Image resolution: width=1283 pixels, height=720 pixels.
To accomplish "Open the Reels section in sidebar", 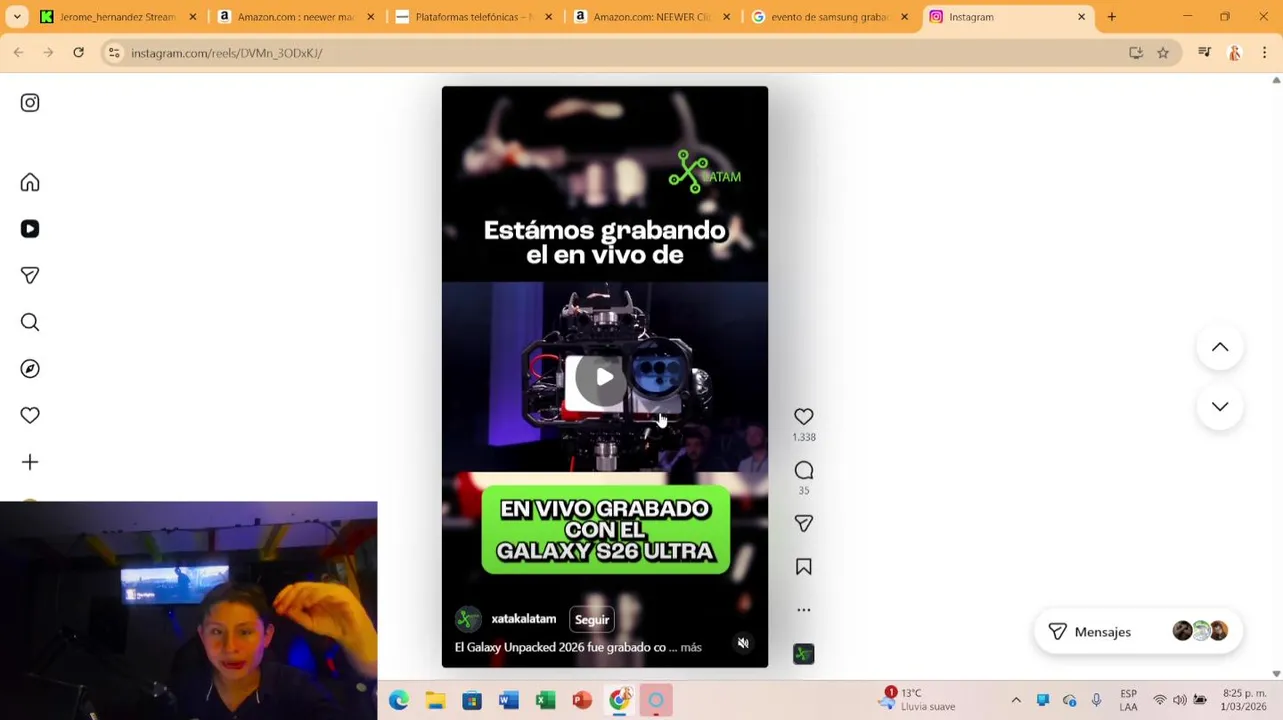I will tap(30, 229).
